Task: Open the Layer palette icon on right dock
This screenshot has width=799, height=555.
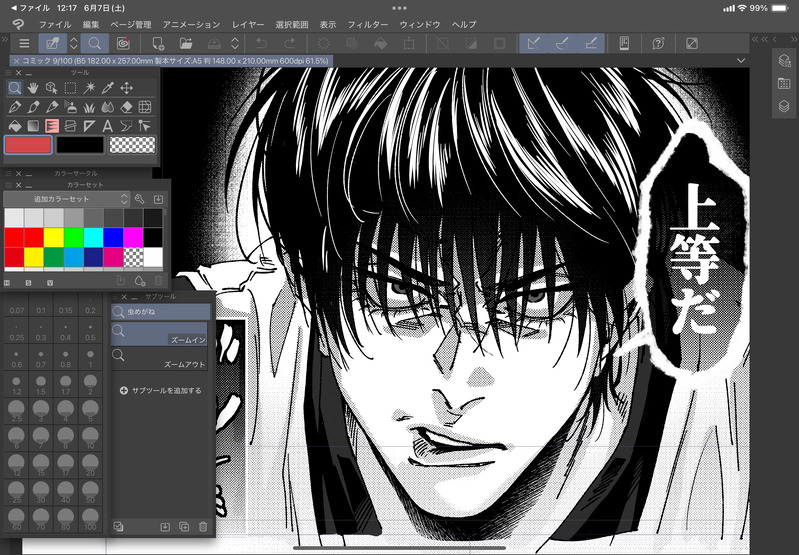Action: pos(785,105)
